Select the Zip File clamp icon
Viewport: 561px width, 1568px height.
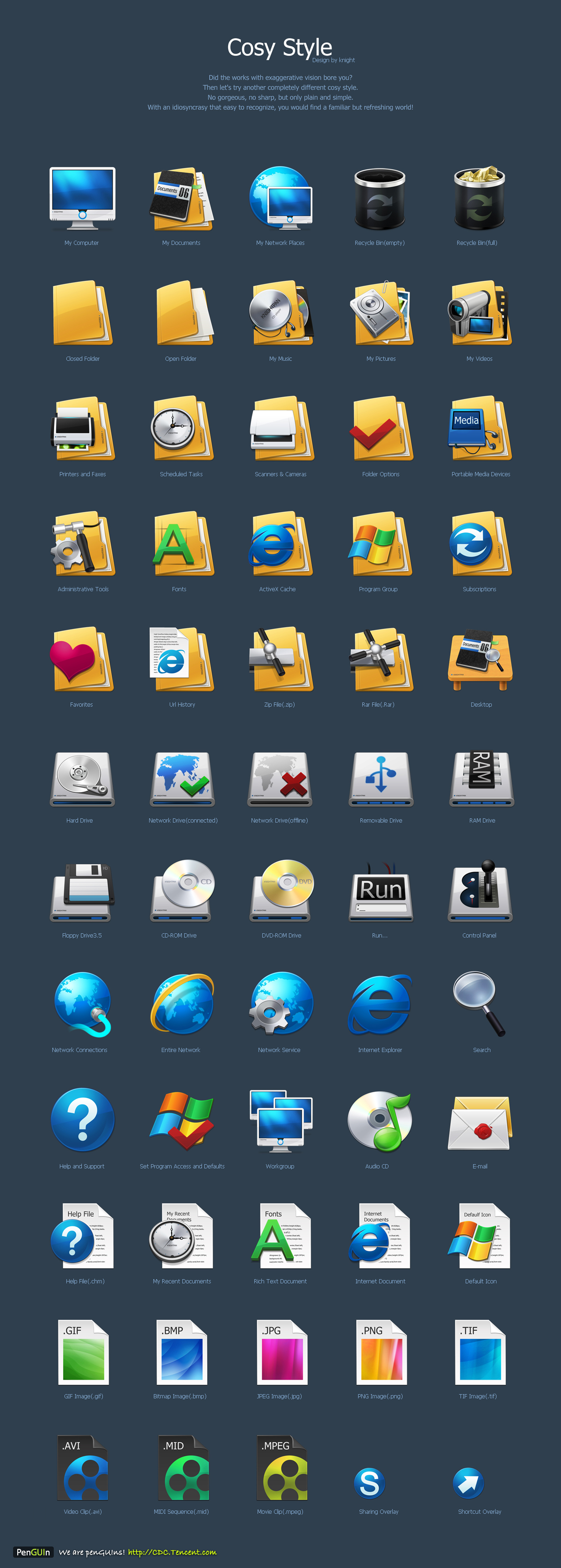coord(281,659)
